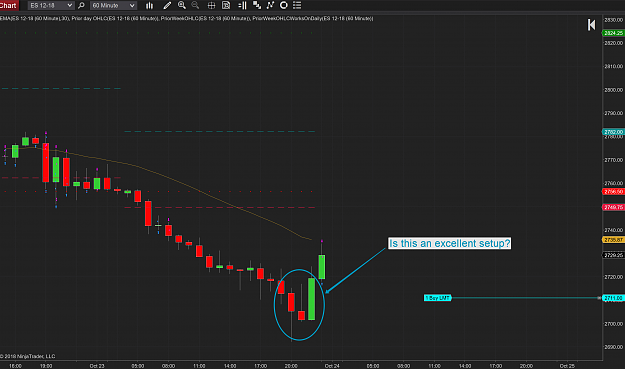Open the bar chart style icon
Image resolution: width=625 pixels, height=369 pixels.
[149, 5]
